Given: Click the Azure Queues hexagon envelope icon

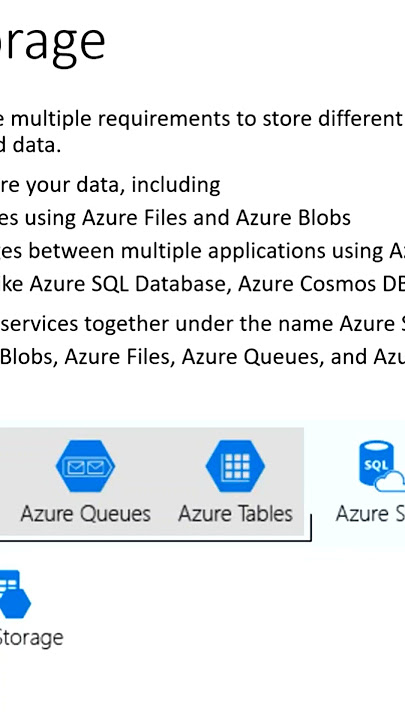Looking at the screenshot, I should pos(85,466).
